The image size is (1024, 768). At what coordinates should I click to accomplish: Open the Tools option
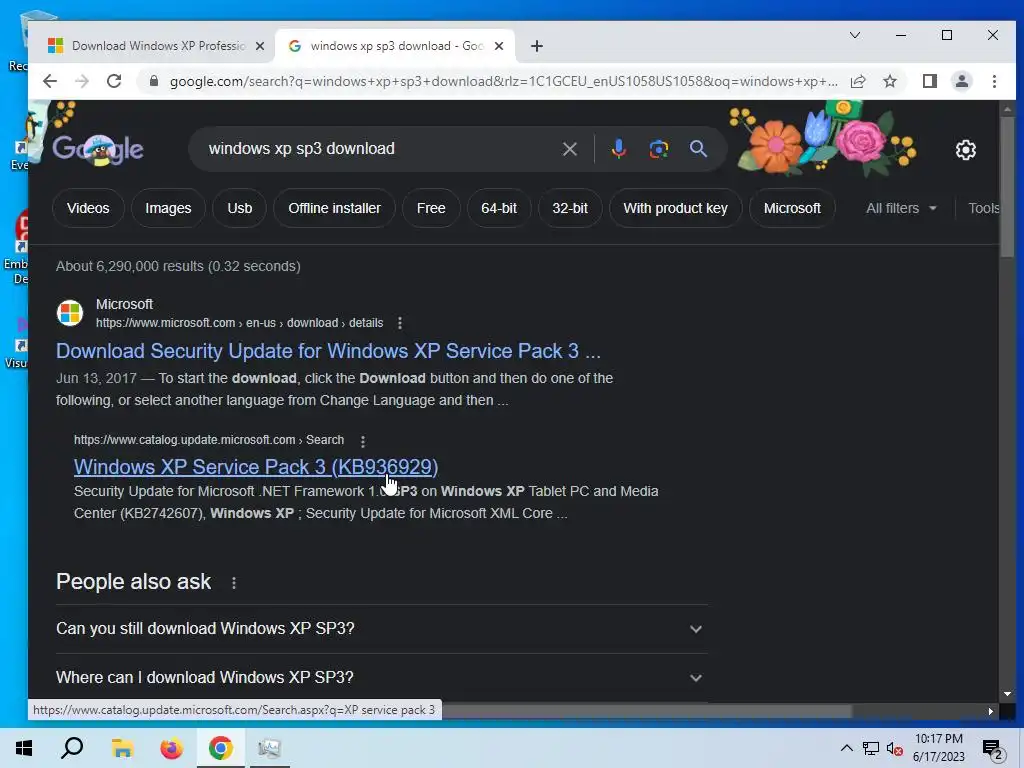984,208
